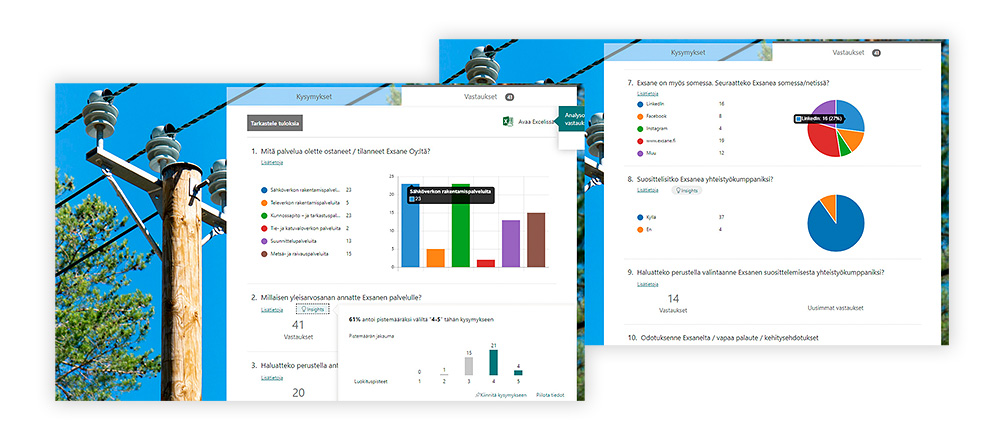1000x437 pixels.
Task: Click the short red bar in question 1 chart
Action: (x=486, y=263)
